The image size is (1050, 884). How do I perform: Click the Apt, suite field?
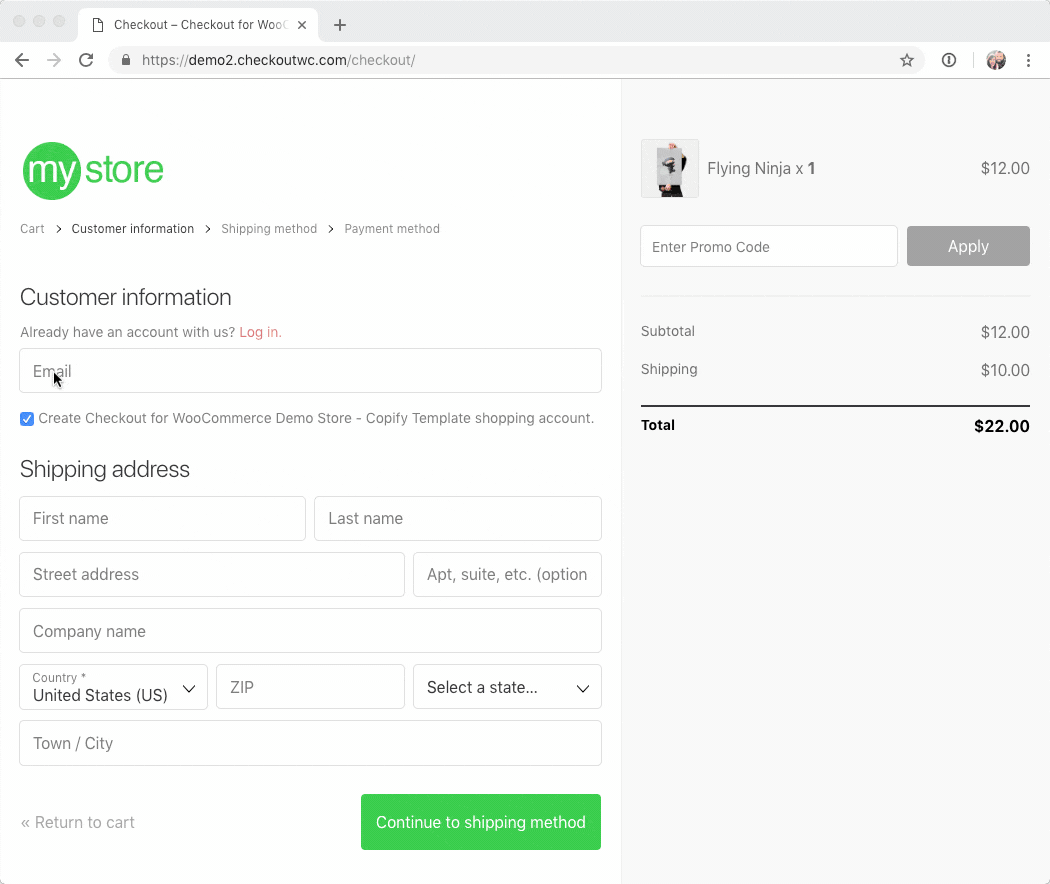tap(508, 575)
